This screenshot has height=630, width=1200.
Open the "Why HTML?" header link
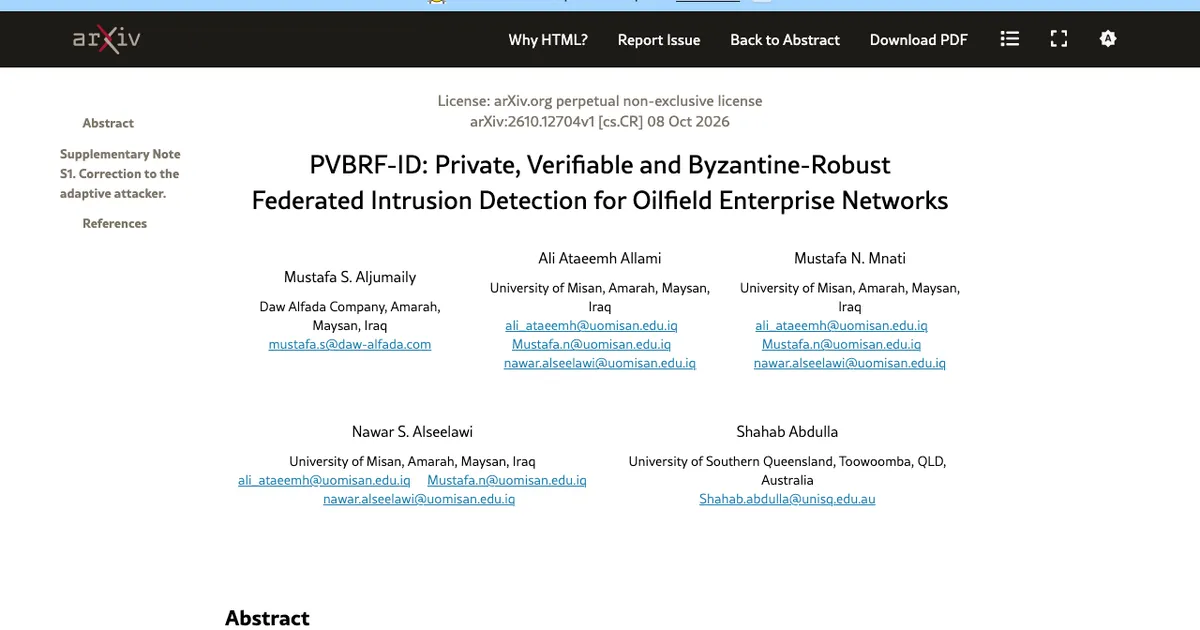[548, 40]
